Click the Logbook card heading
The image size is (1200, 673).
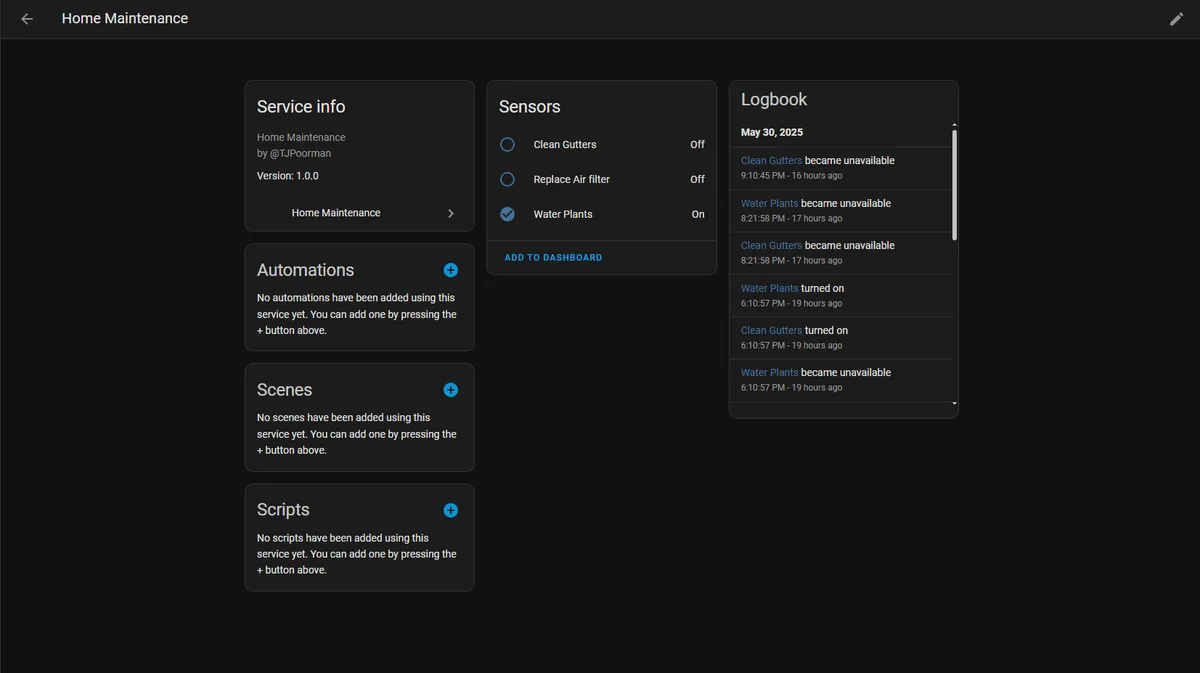[x=774, y=99]
